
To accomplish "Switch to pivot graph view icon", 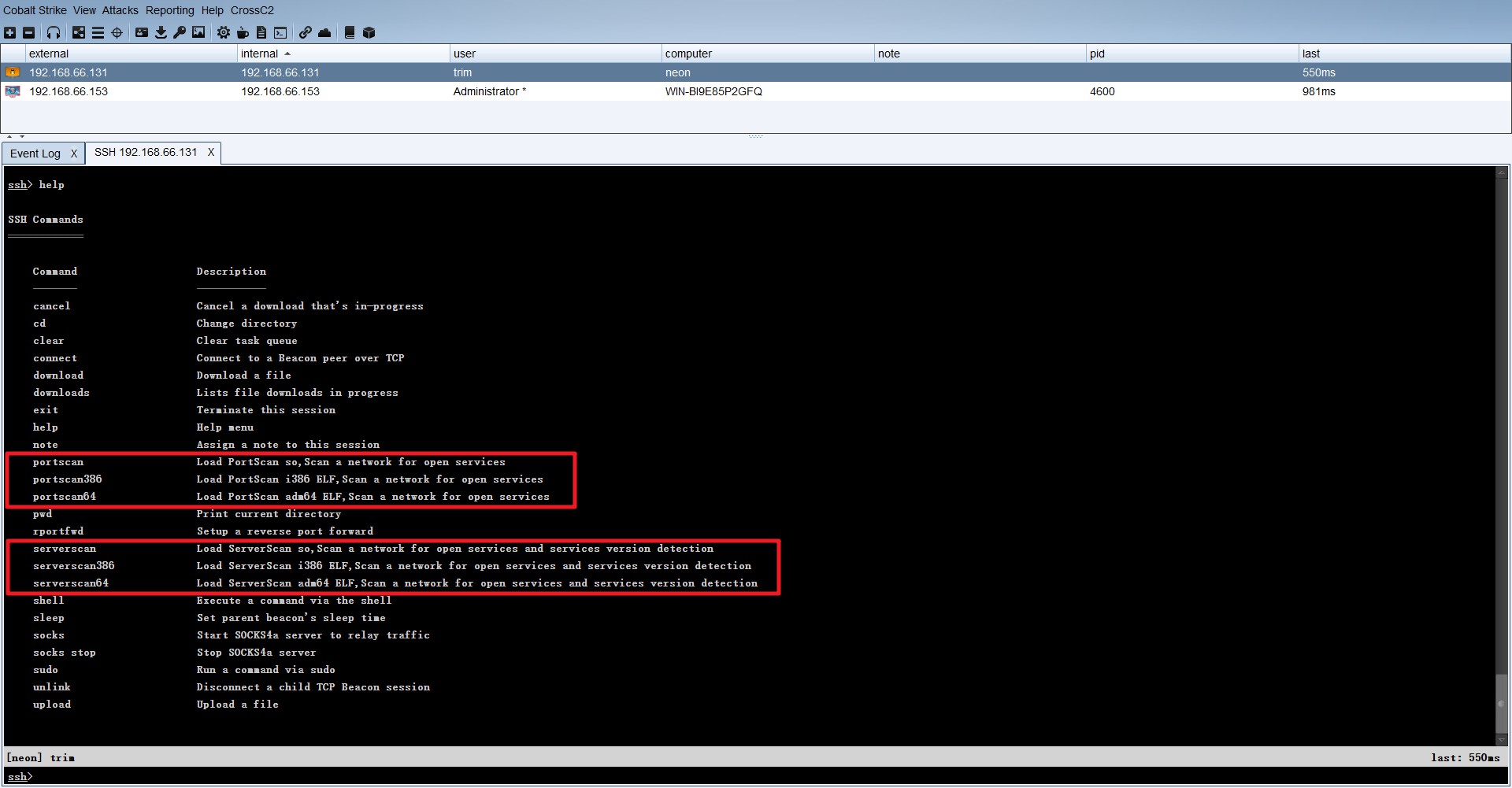I will coord(78,32).
